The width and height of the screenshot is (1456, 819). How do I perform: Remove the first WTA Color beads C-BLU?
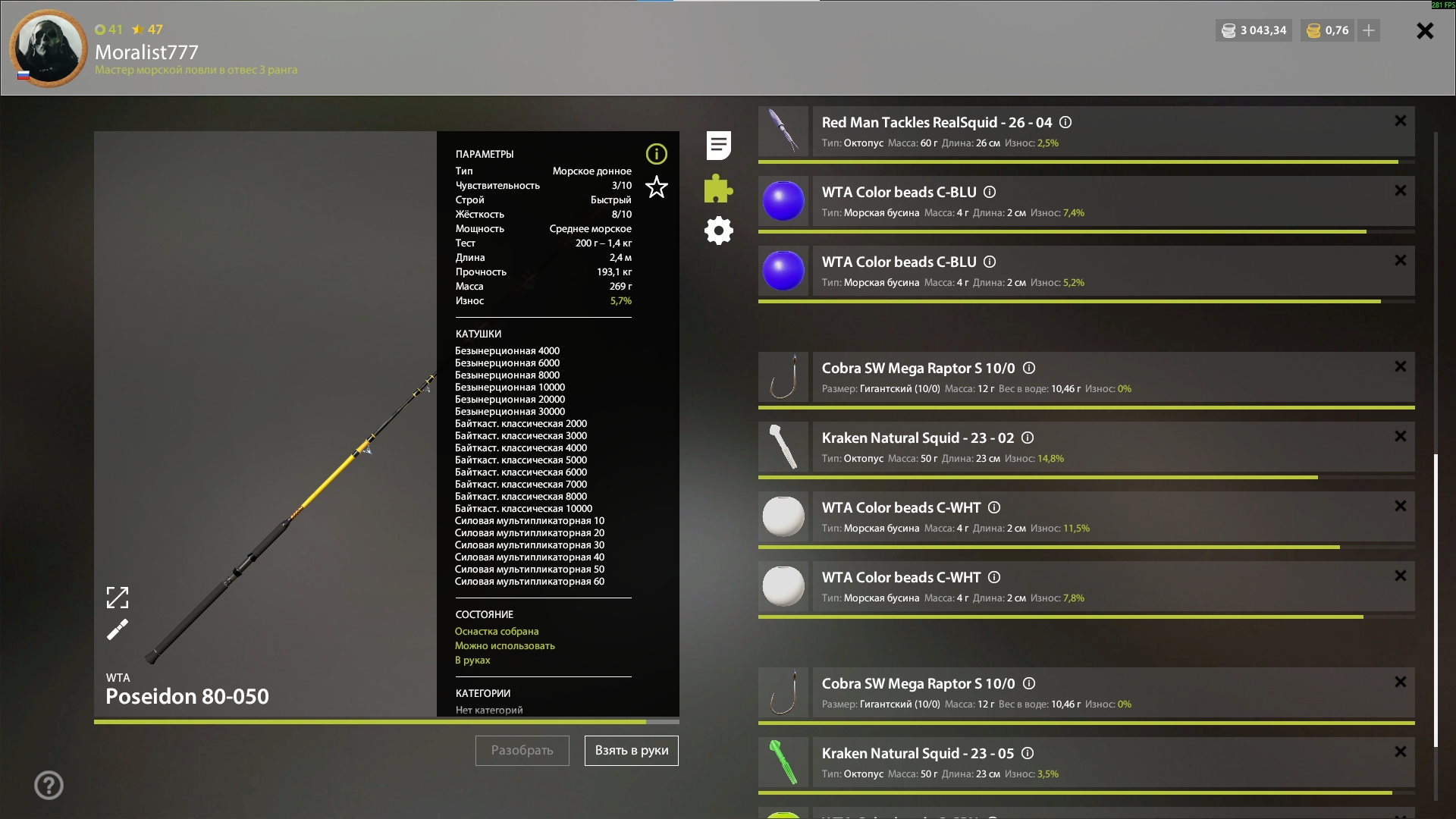coord(1400,190)
